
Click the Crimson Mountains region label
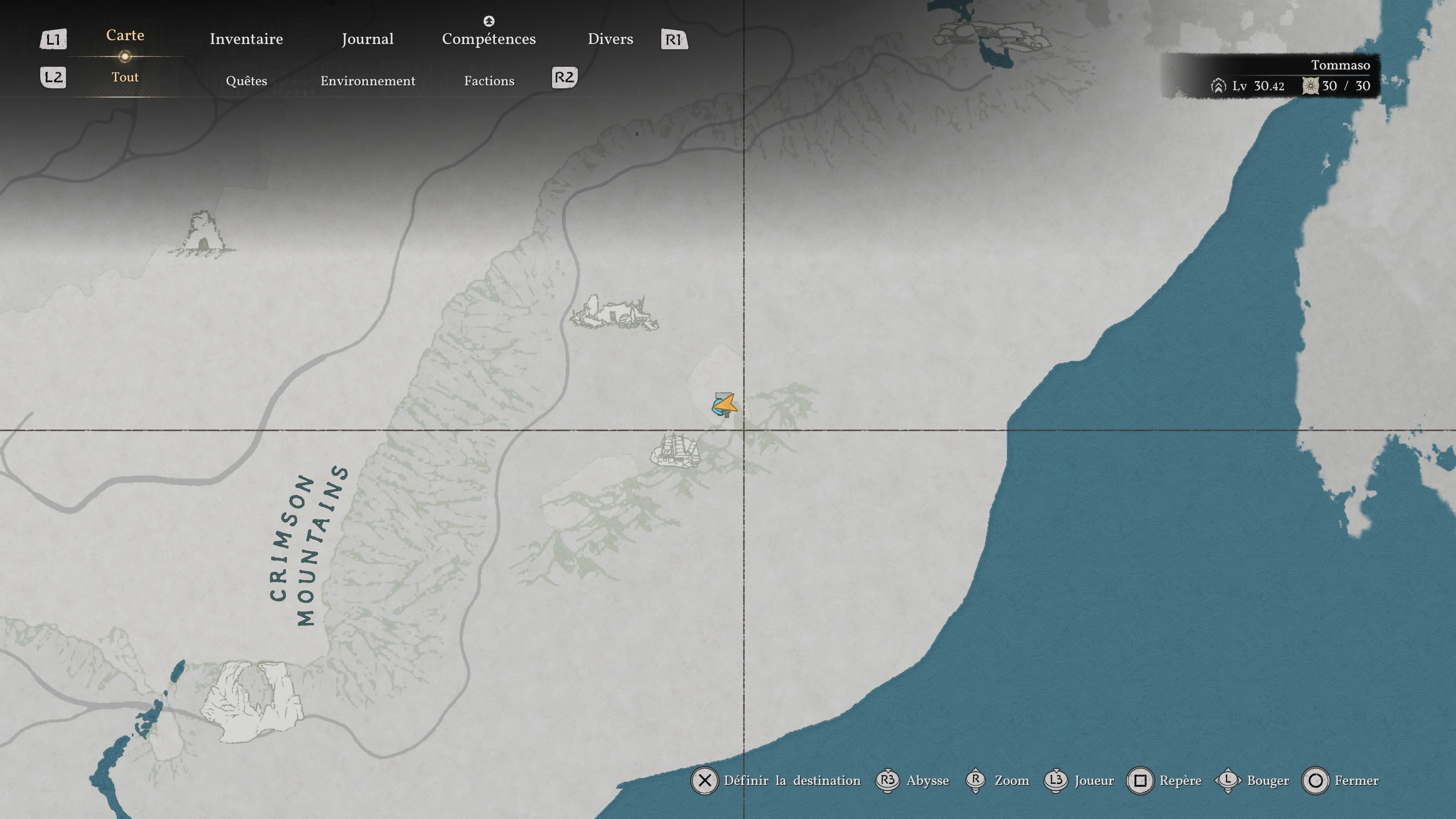click(309, 546)
